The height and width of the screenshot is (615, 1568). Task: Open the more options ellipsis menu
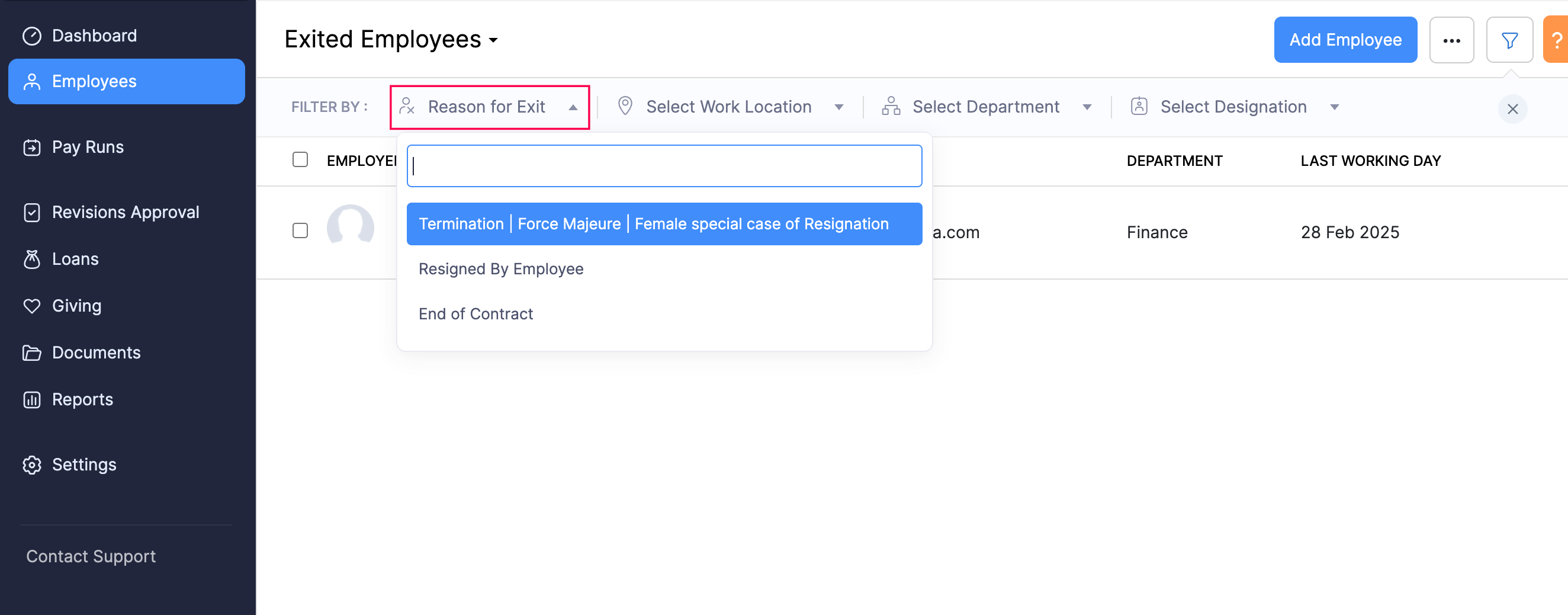coord(1452,40)
